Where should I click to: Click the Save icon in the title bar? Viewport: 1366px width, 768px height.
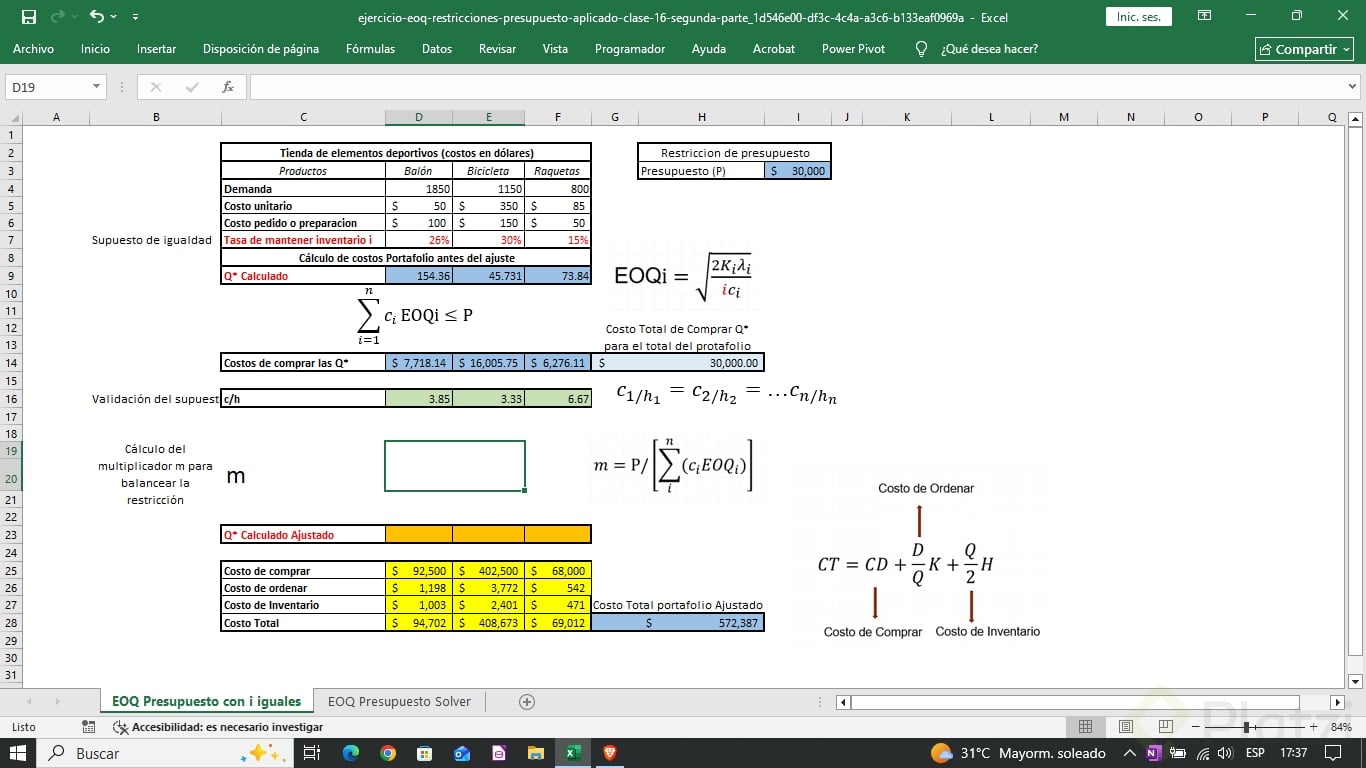click(29, 17)
